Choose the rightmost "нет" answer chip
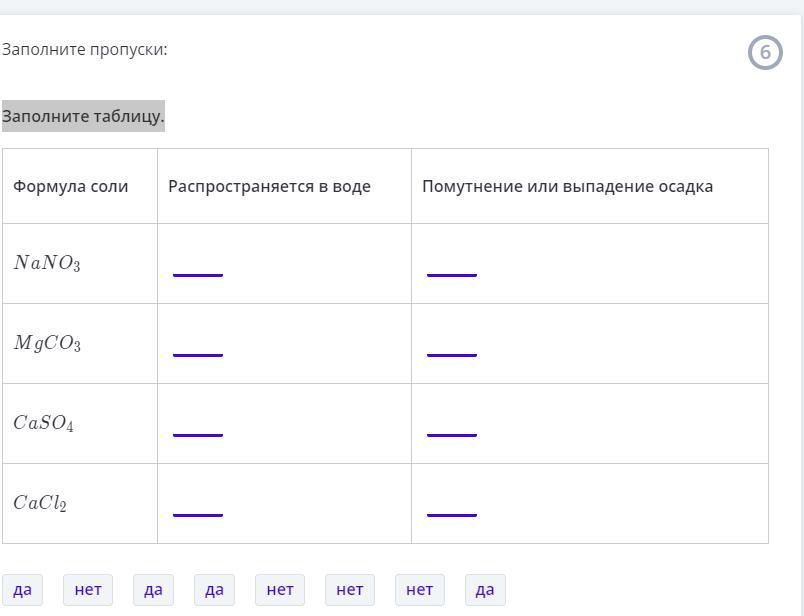The image size is (804, 616). point(420,590)
